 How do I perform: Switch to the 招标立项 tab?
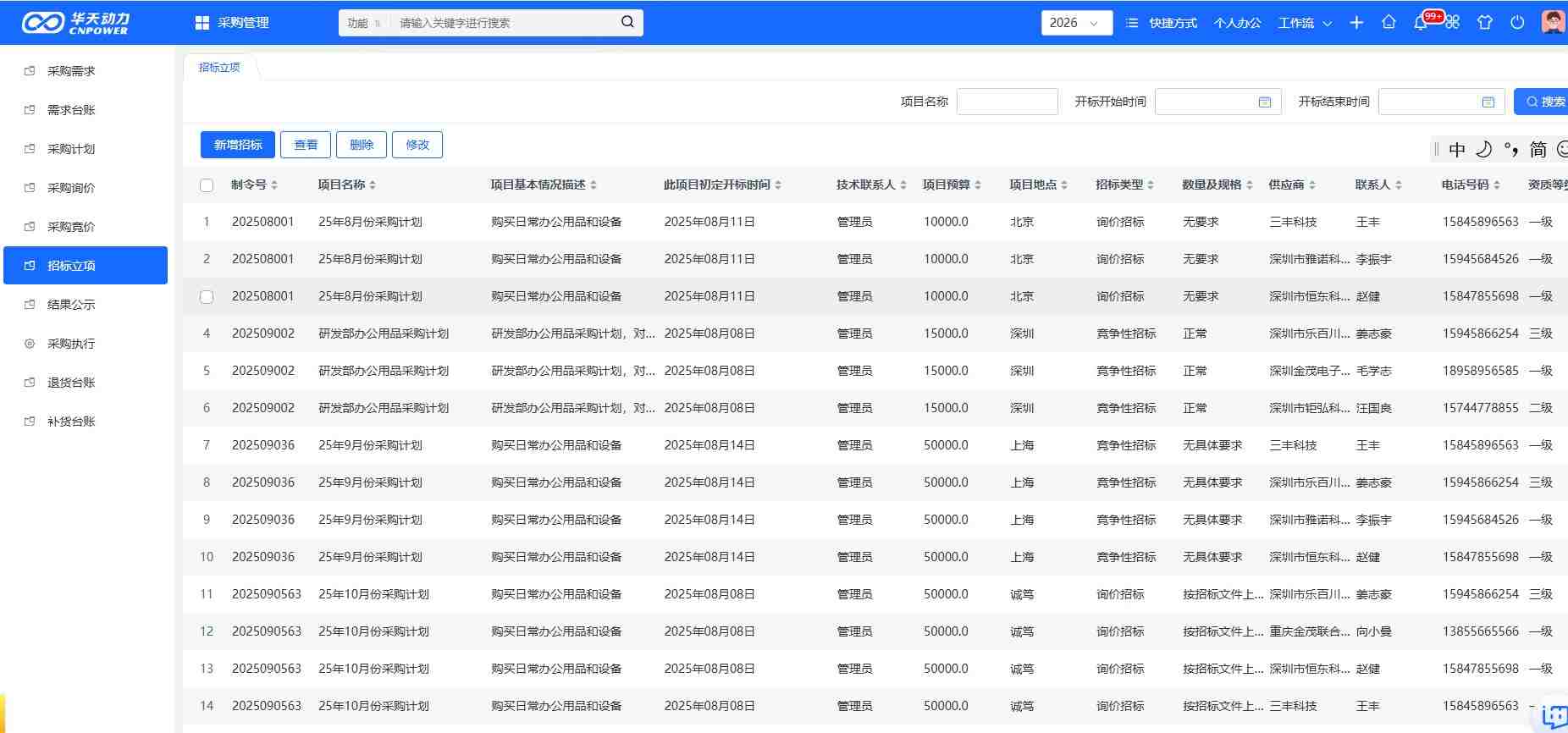219,68
